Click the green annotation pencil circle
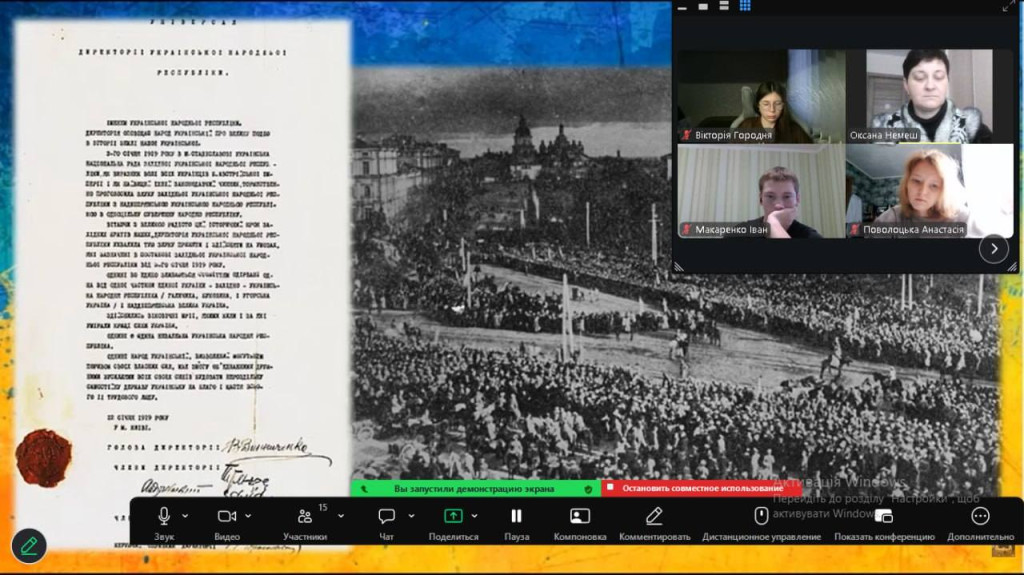This screenshot has width=1024, height=575. point(29,545)
